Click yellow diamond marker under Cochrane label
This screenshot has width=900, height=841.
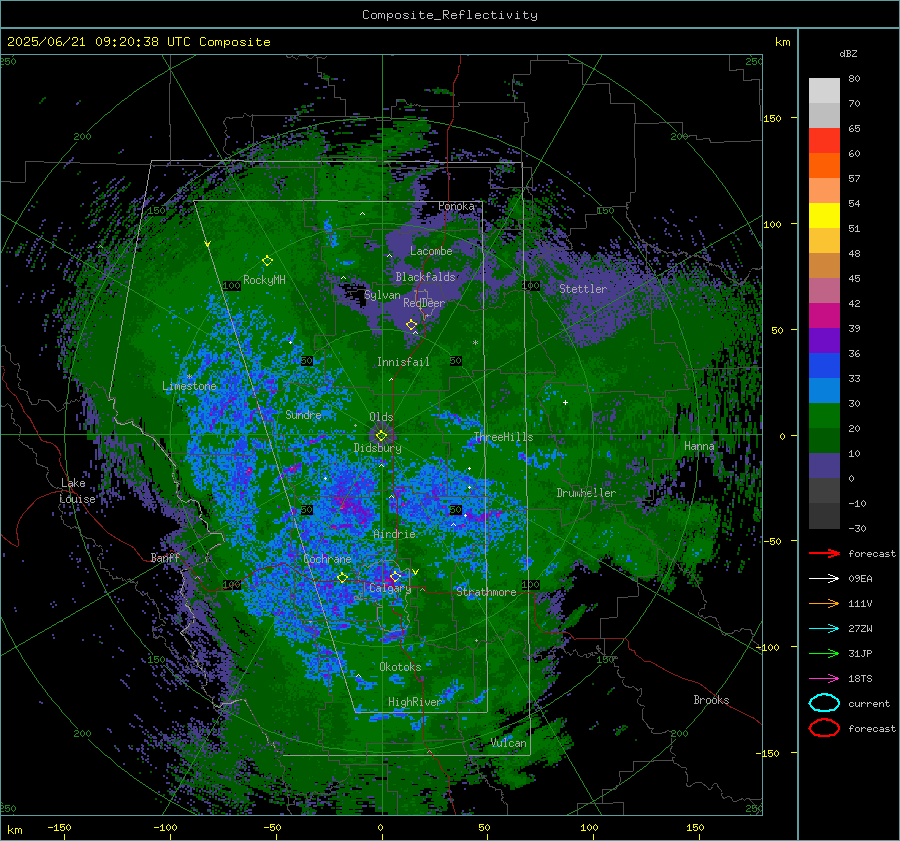pos(342,577)
